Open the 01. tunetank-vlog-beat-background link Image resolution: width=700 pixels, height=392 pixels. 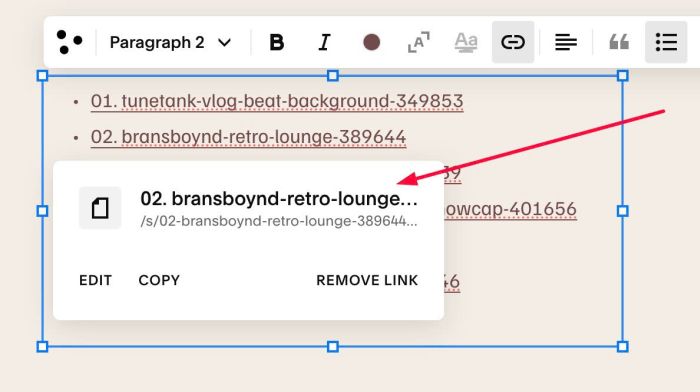(x=277, y=101)
